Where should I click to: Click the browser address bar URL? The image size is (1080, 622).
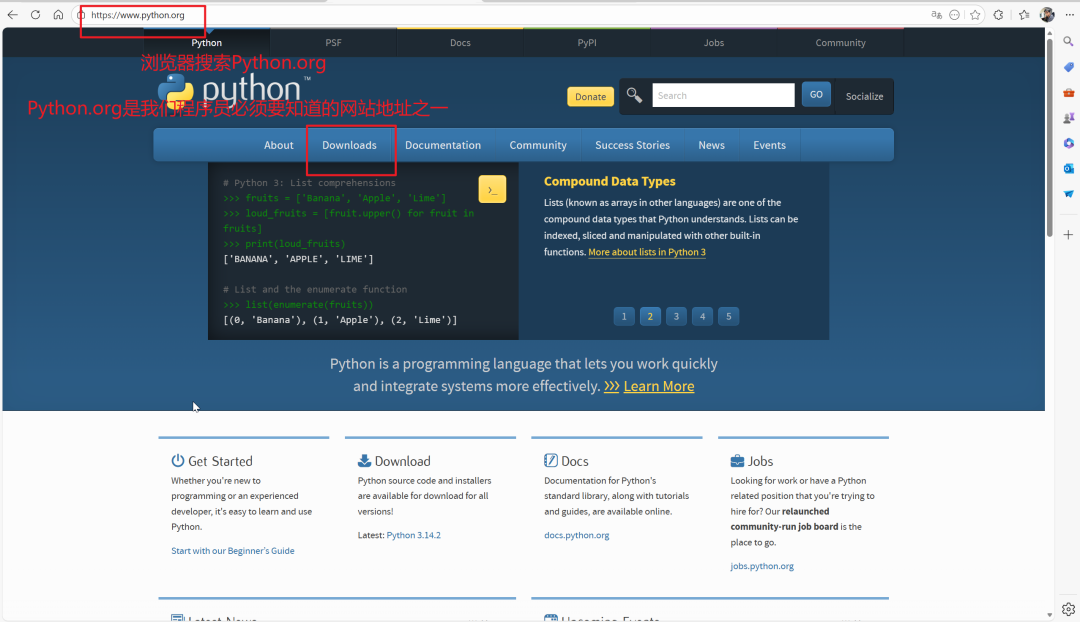[x=138, y=14]
